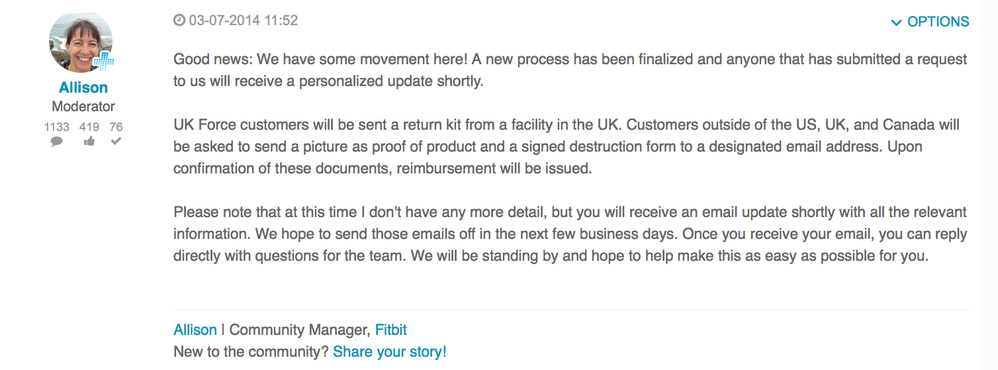Screen dimensions: 998x370
Task: Open the 03-07-2014 11:52 timestamp permalink
Action: tap(243, 20)
